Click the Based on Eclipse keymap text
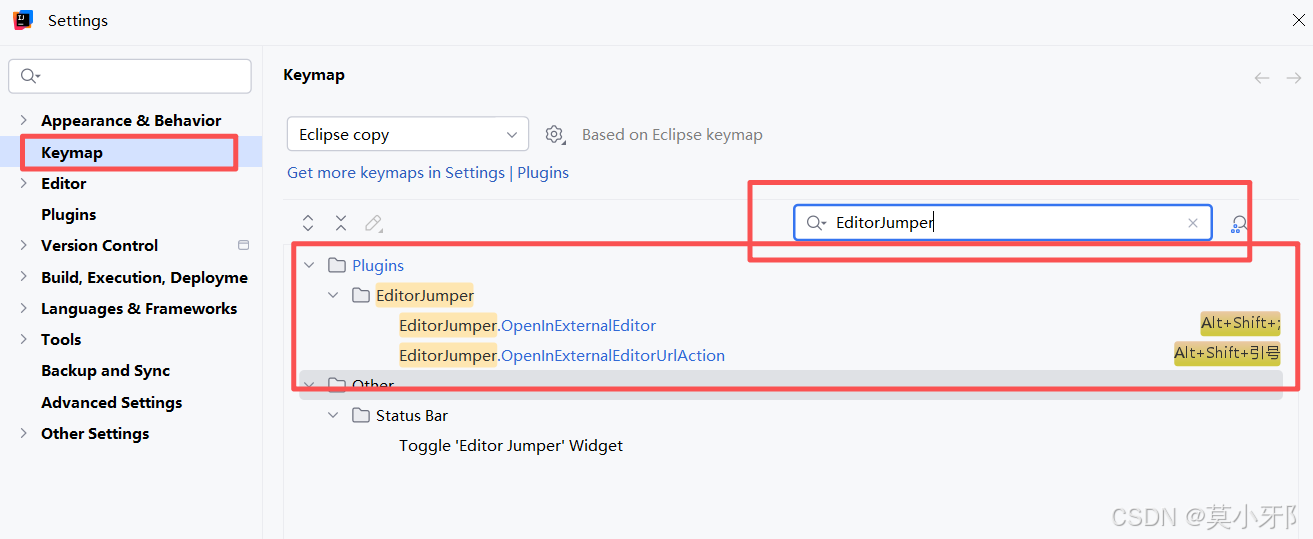Viewport: 1313px width, 539px height. (x=672, y=134)
